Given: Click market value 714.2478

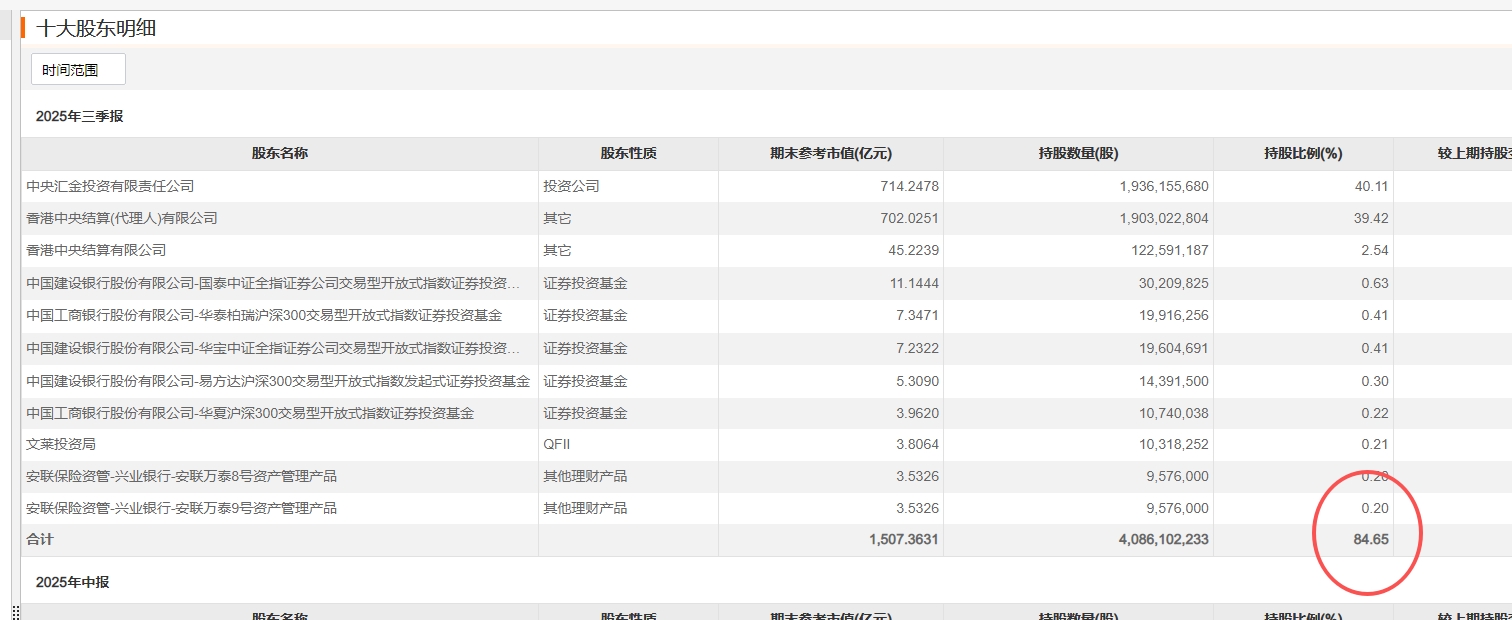Looking at the screenshot, I should [x=910, y=186].
